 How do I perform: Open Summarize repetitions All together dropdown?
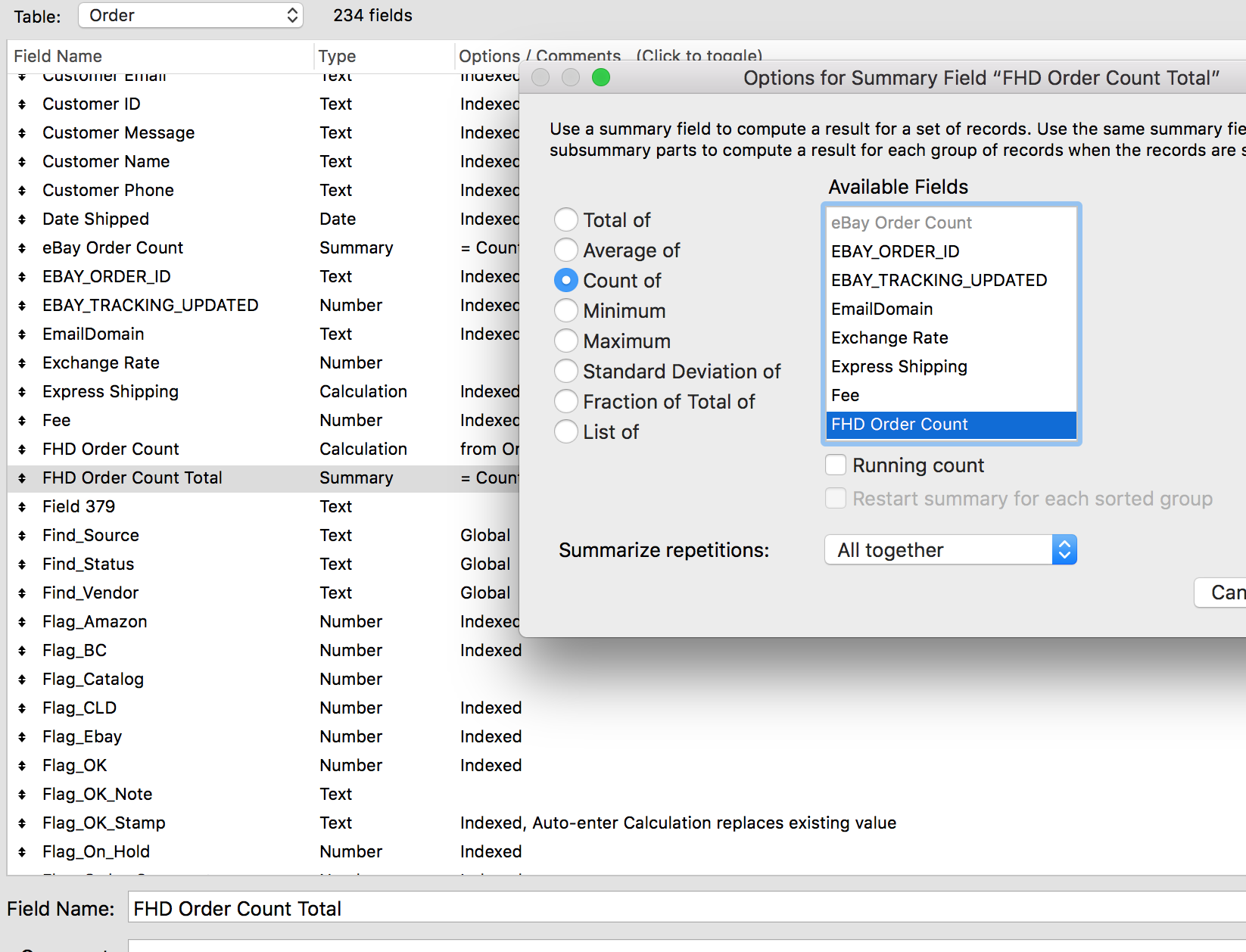coord(951,550)
